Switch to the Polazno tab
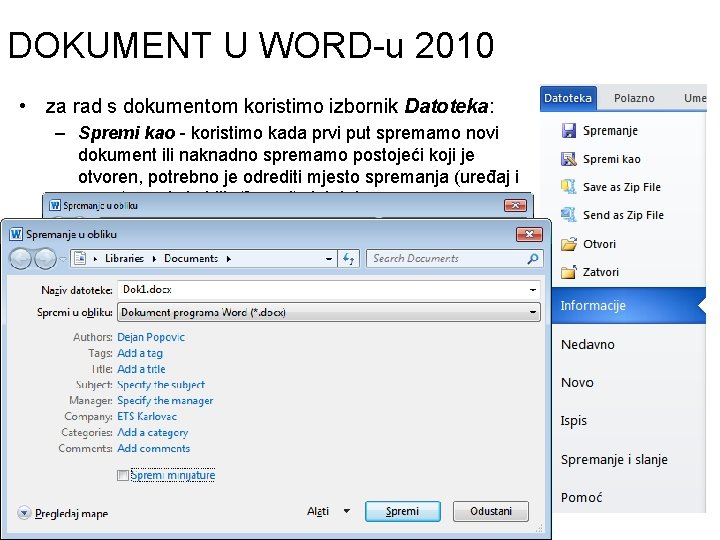The image size is (720, 540). (x=634, y=98)
